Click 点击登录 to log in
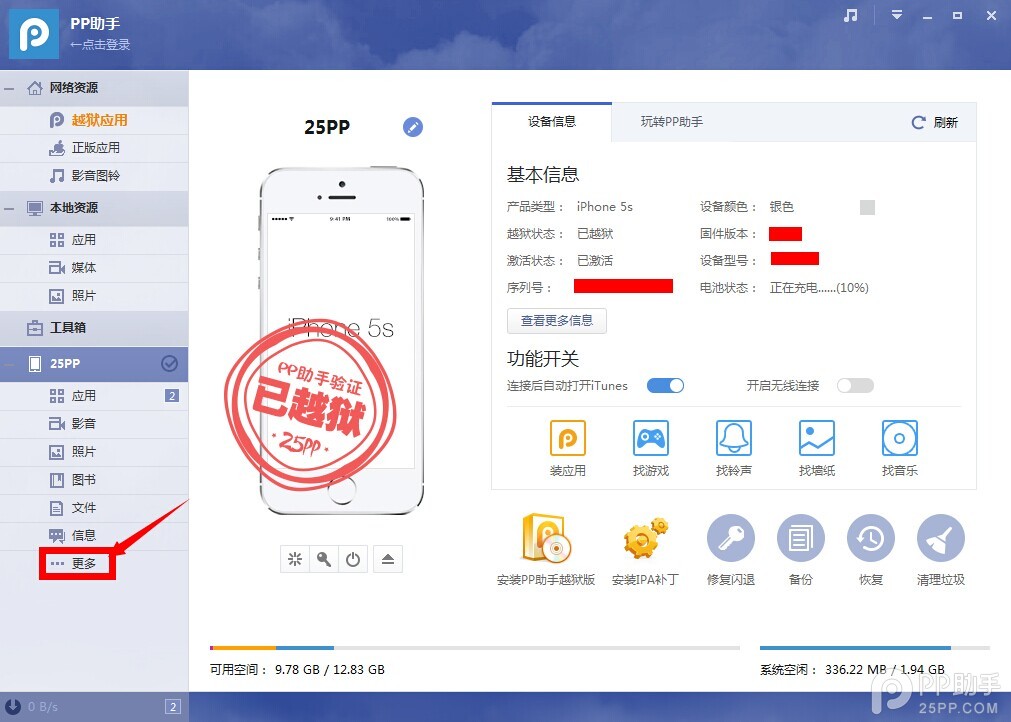Image resolution: width=1011 pixels, height=722 pixels. (98, 44)
